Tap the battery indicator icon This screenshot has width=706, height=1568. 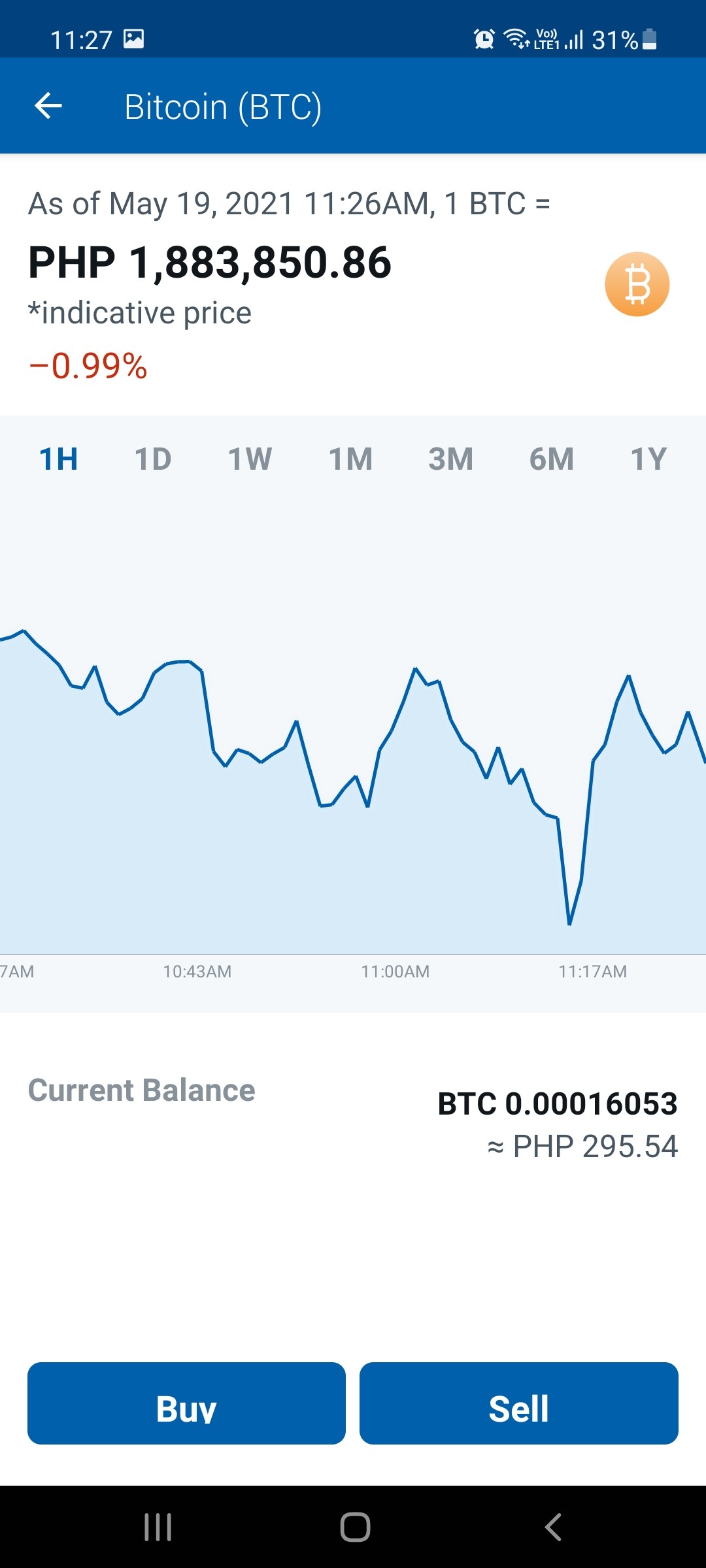(649, 39)
